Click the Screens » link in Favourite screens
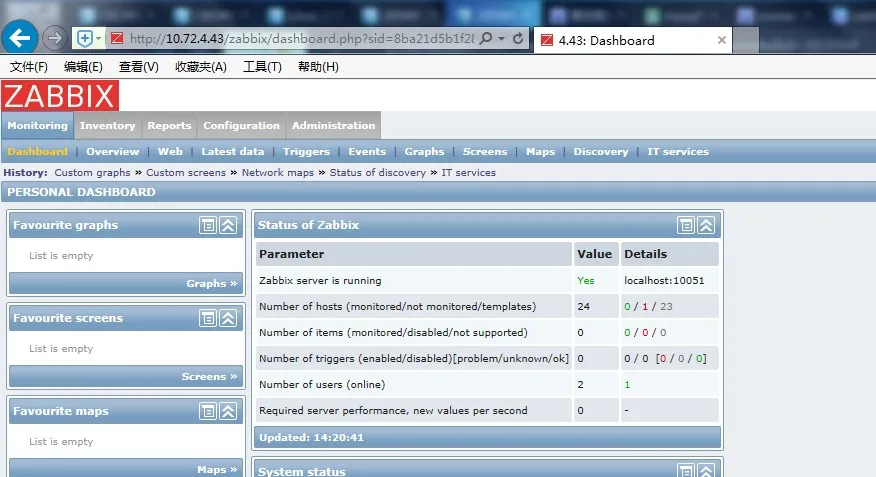The height and width of the screenshot is (477, 876). (210, 376)
